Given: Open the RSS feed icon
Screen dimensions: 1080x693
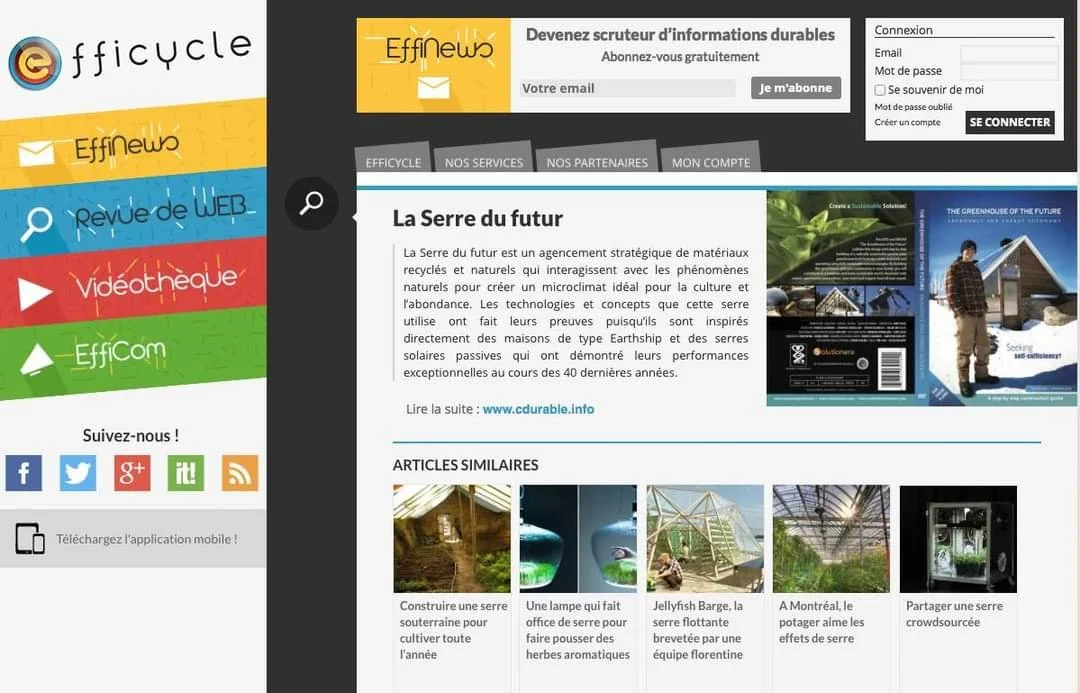Looking at the screenshot, I should pos(240,473).
